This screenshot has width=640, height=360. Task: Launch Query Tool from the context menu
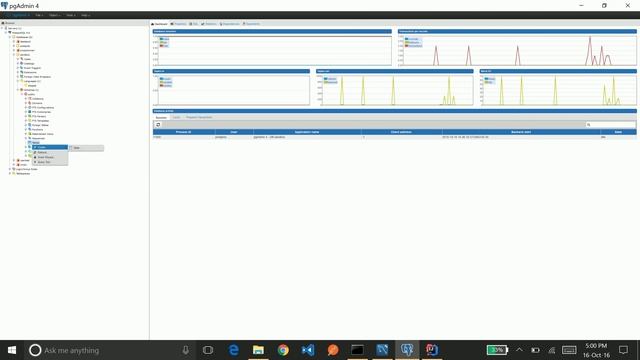[50, 162]
